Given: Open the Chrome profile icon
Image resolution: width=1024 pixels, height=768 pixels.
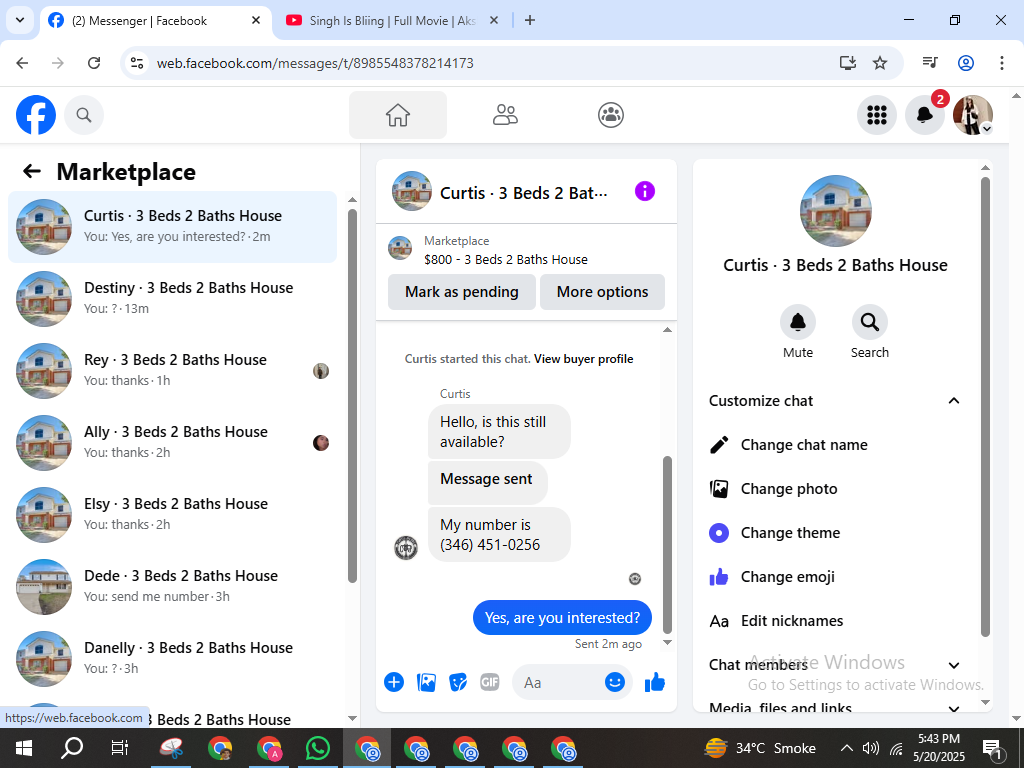Looking at the screenshot, I should pos(966,63).
